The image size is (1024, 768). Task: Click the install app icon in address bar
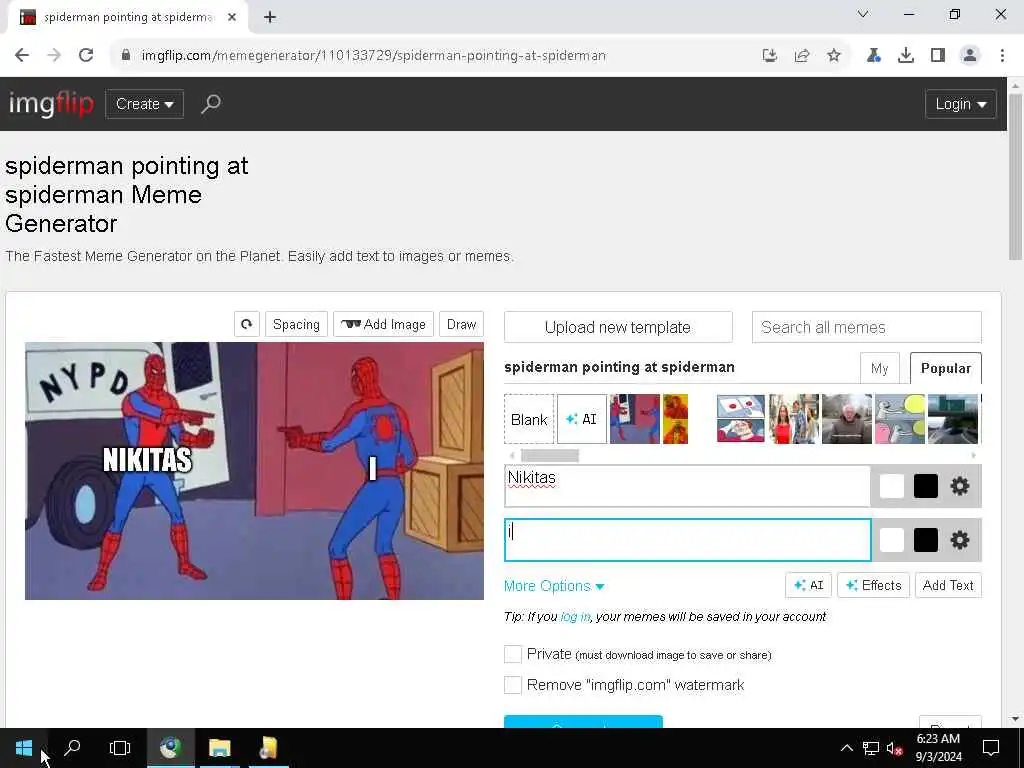point(770,56)
